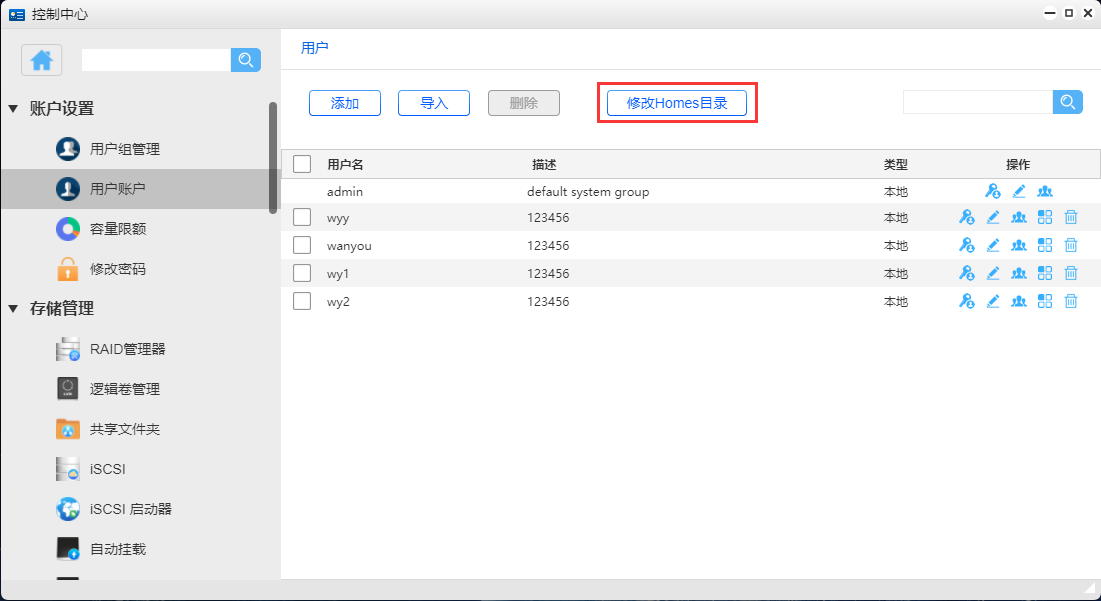Click the 删除 button

524,103
